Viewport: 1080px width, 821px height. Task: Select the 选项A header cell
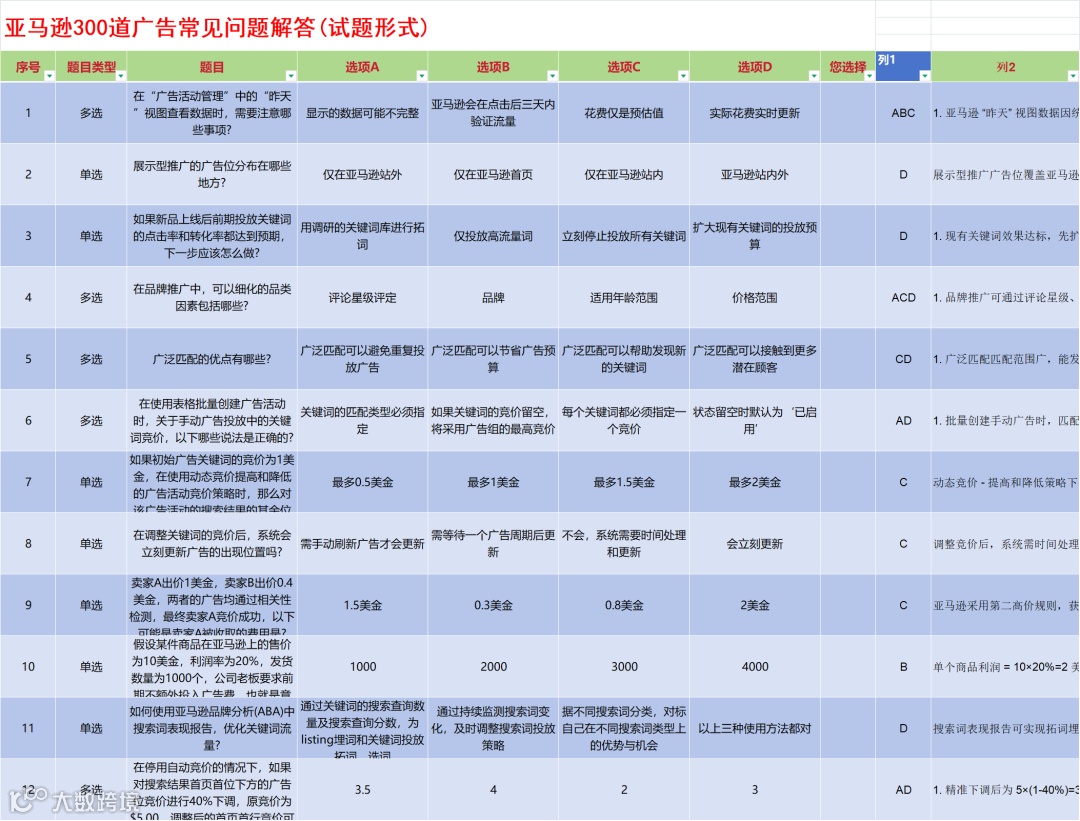coord(362,67)
